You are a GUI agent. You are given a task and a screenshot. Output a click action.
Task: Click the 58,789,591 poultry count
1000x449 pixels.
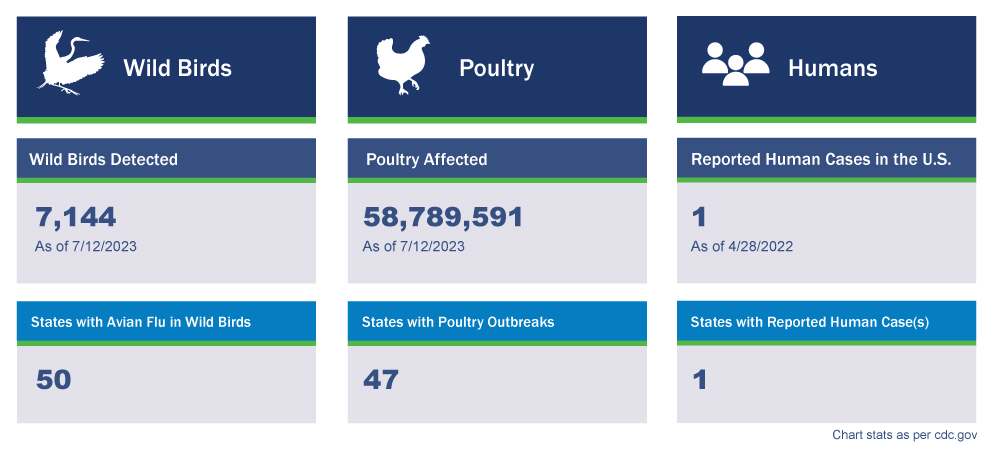point(443,216)
